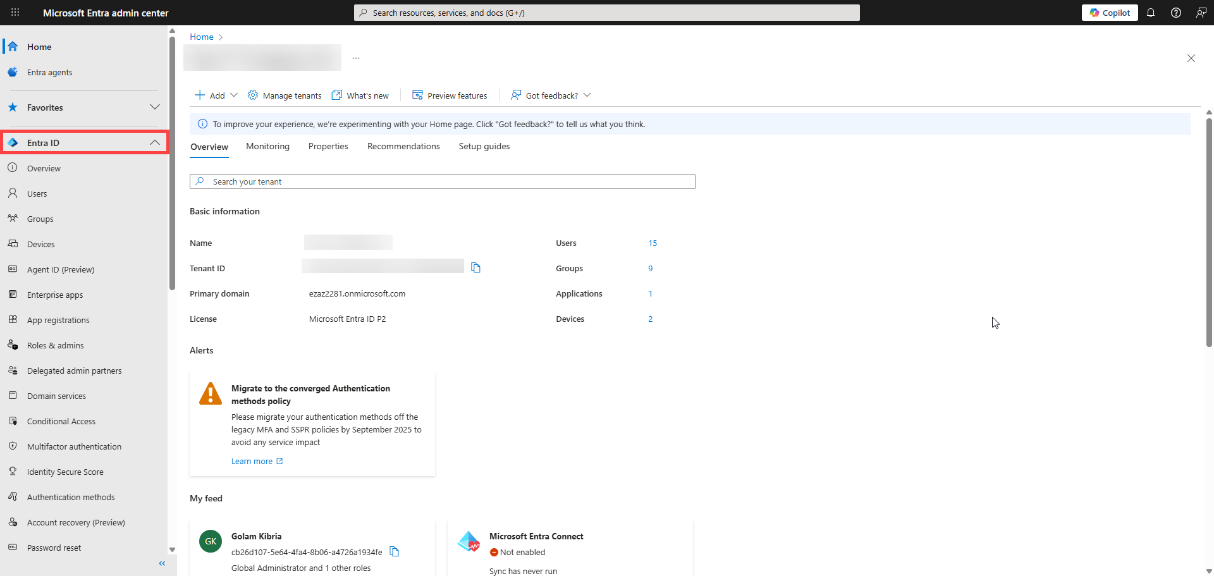Viewport: 1214px width, 576px height.
Task: Click the Multifactor authentication shield icon
Action: pos(13,447)
